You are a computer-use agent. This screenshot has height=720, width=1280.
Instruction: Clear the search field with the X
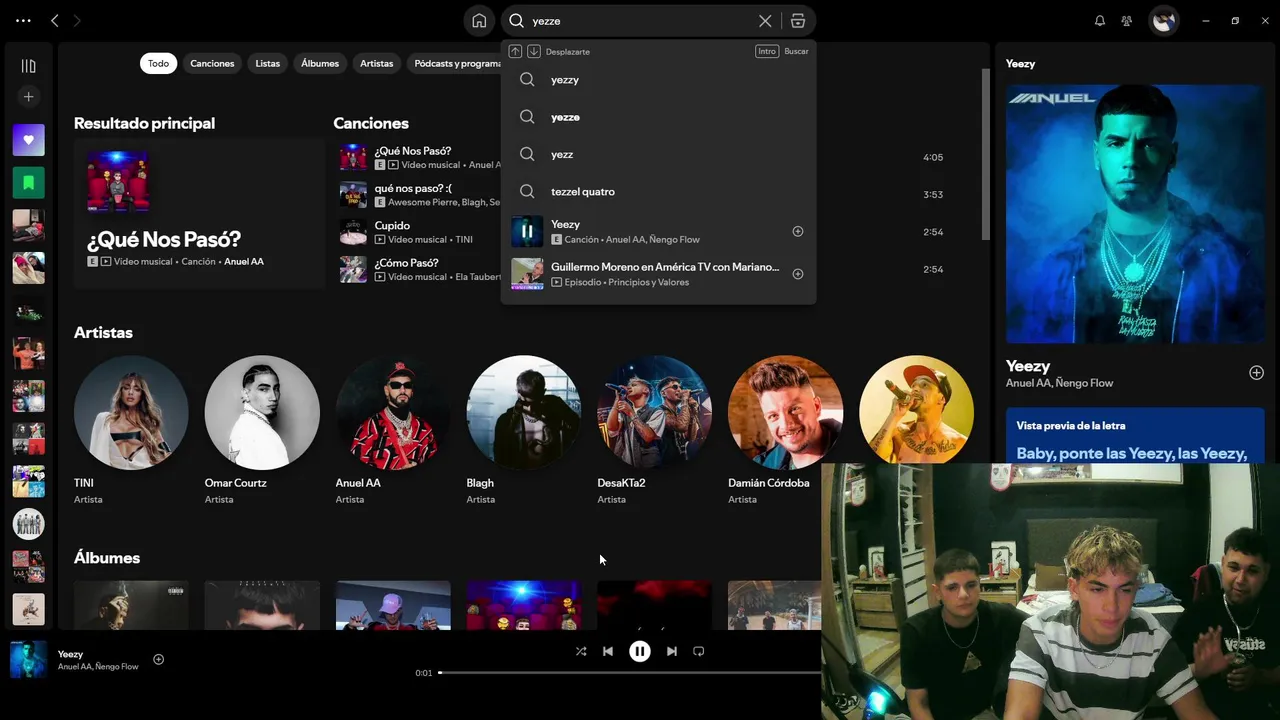click(765, 21)
